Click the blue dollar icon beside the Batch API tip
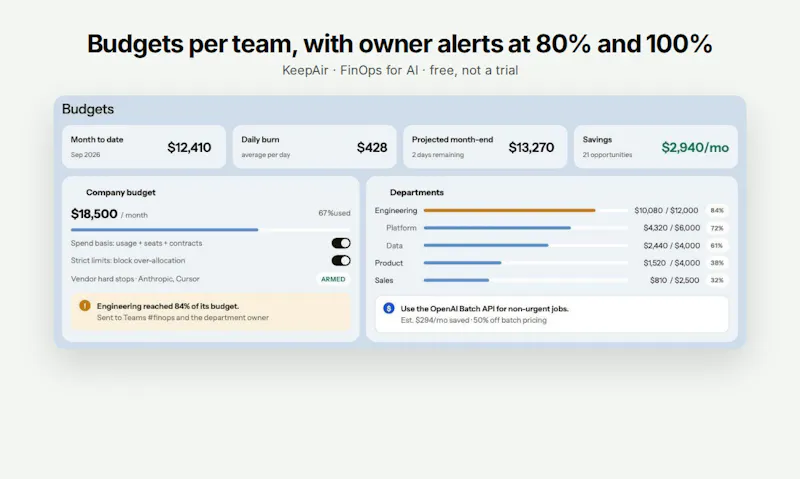The image size is (800, 479). (389, 308)
